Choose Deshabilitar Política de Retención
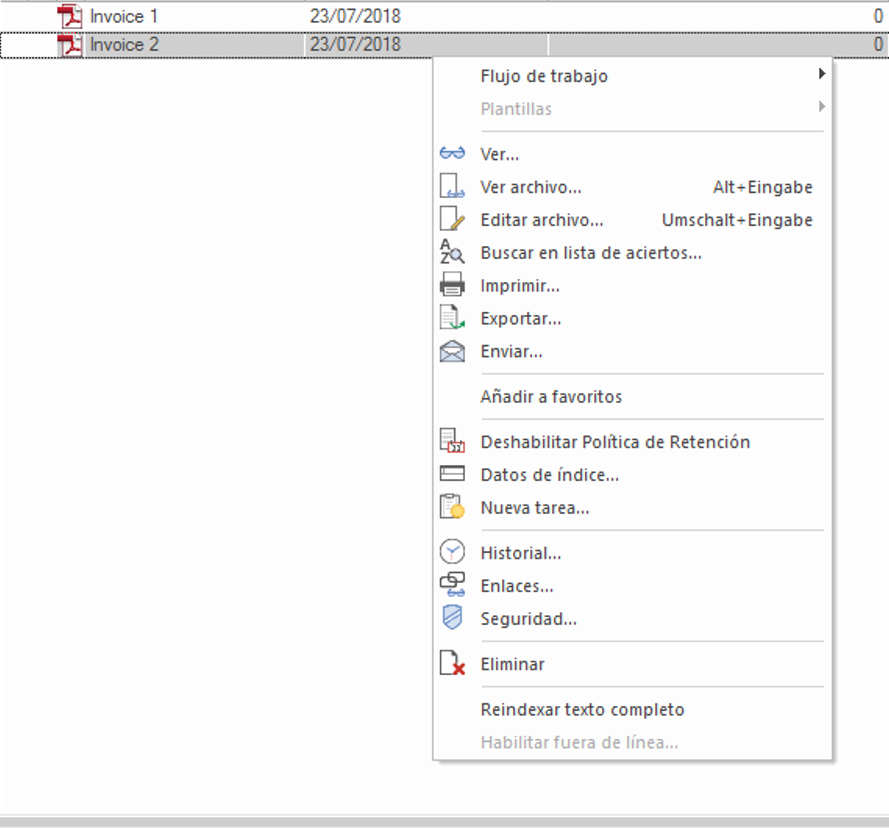This screenshot has width=889, height=828. (633, 442)
